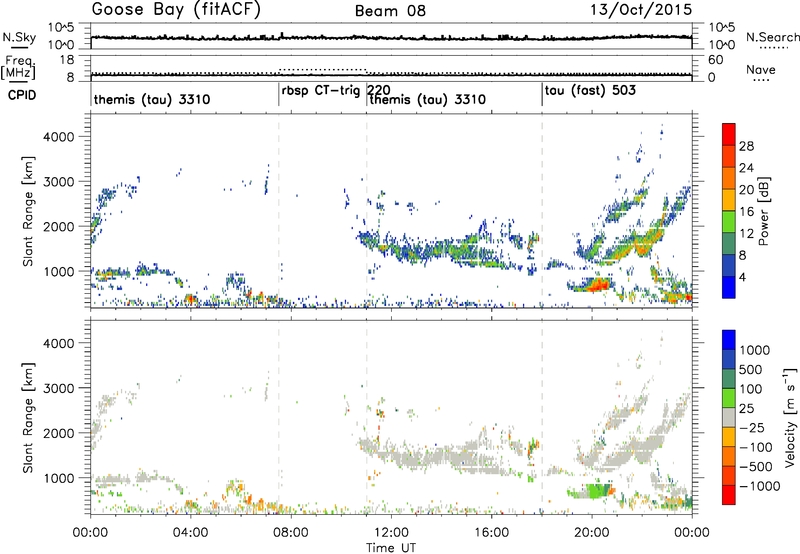Viewport: 800px width, 554px height.
Task: Click the green 12 dB band of Power color bar
Action: (729, 222)
